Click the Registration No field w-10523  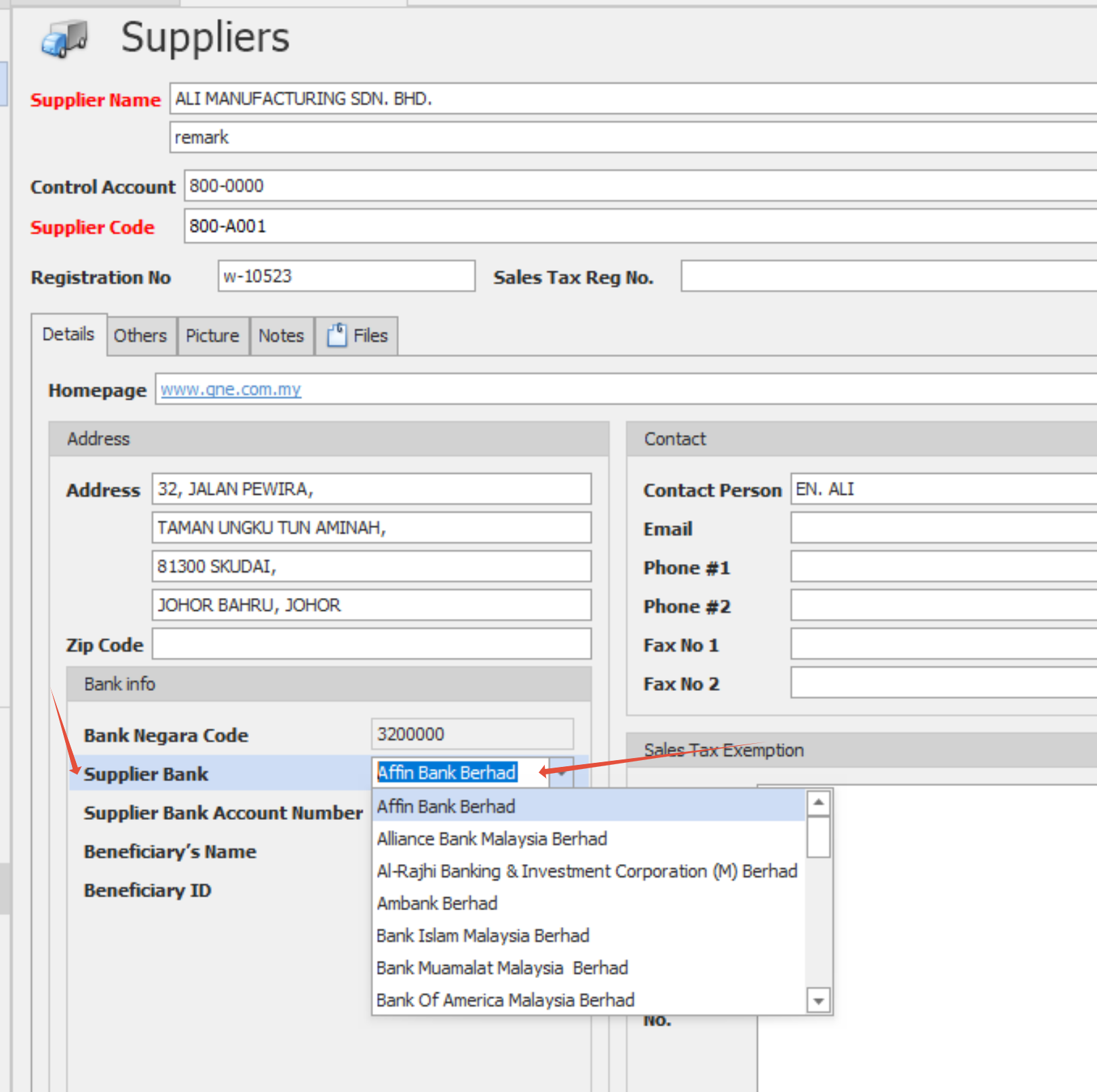tap(346, 276)
